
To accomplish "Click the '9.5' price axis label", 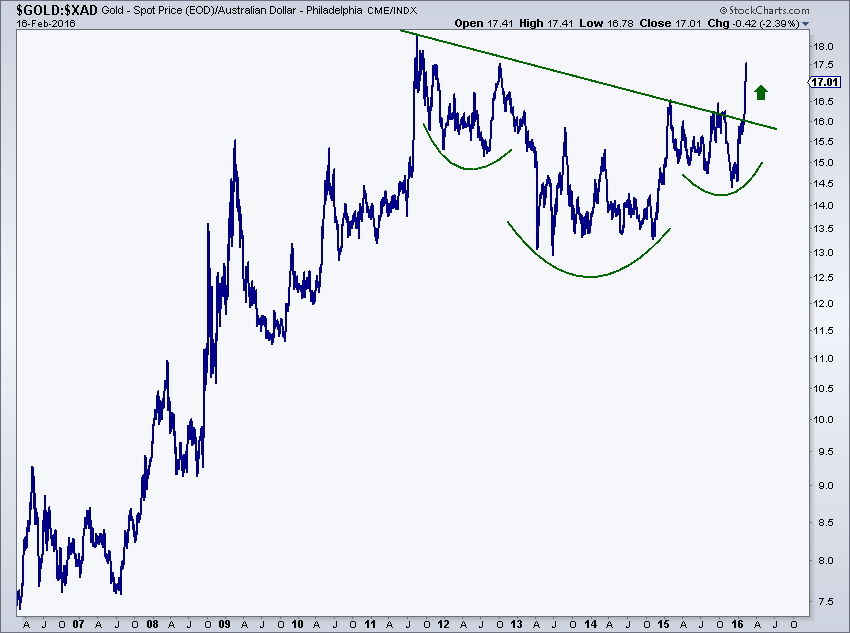I will click(826, 451).
